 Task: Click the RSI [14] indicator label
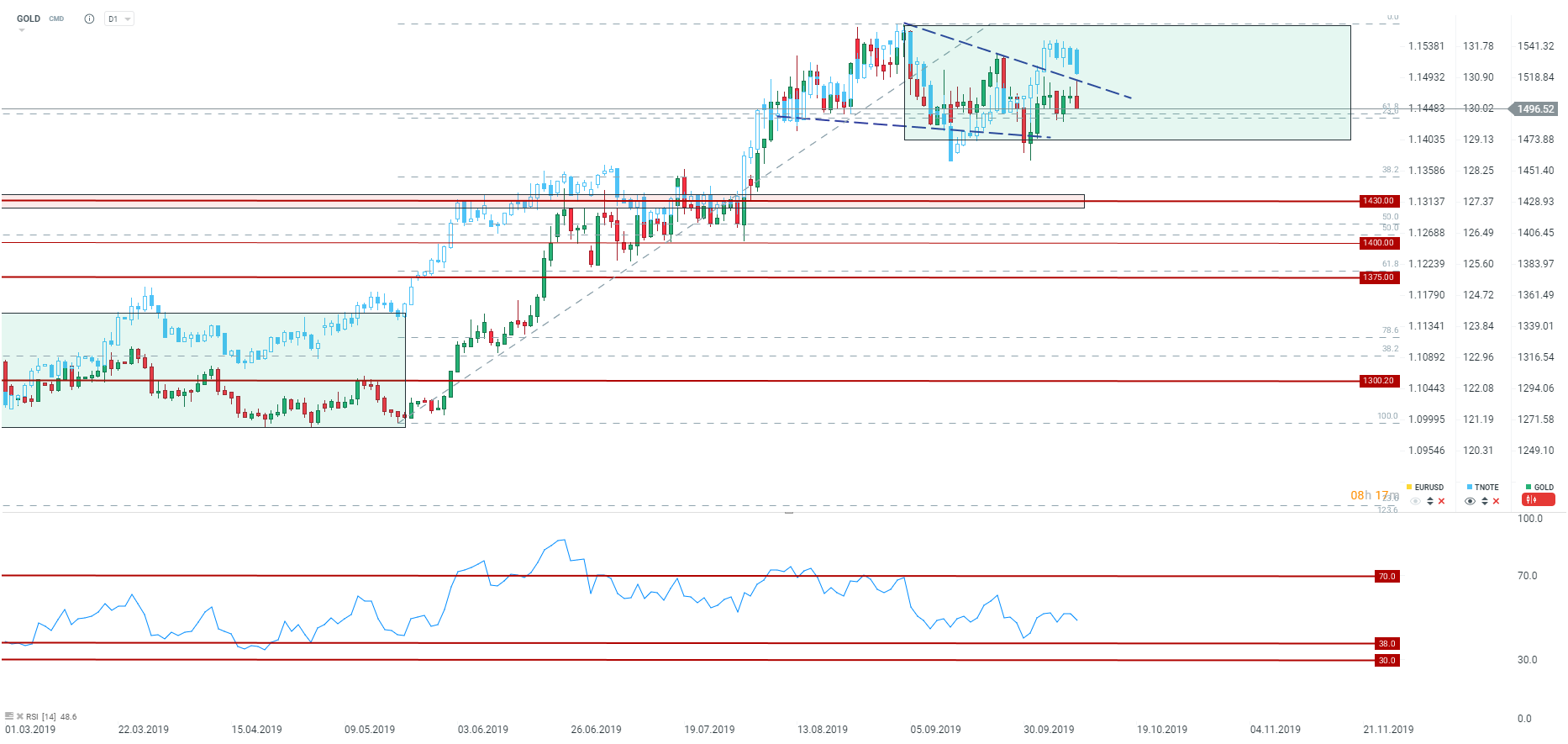[41, 717]
